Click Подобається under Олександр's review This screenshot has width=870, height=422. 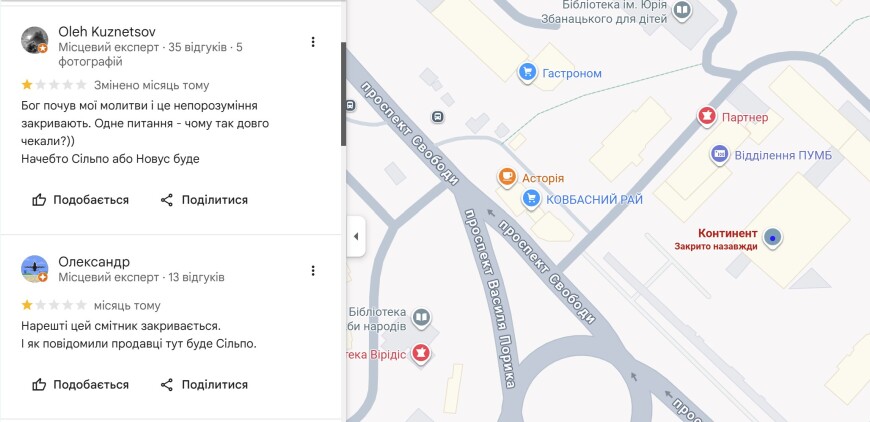81,384
